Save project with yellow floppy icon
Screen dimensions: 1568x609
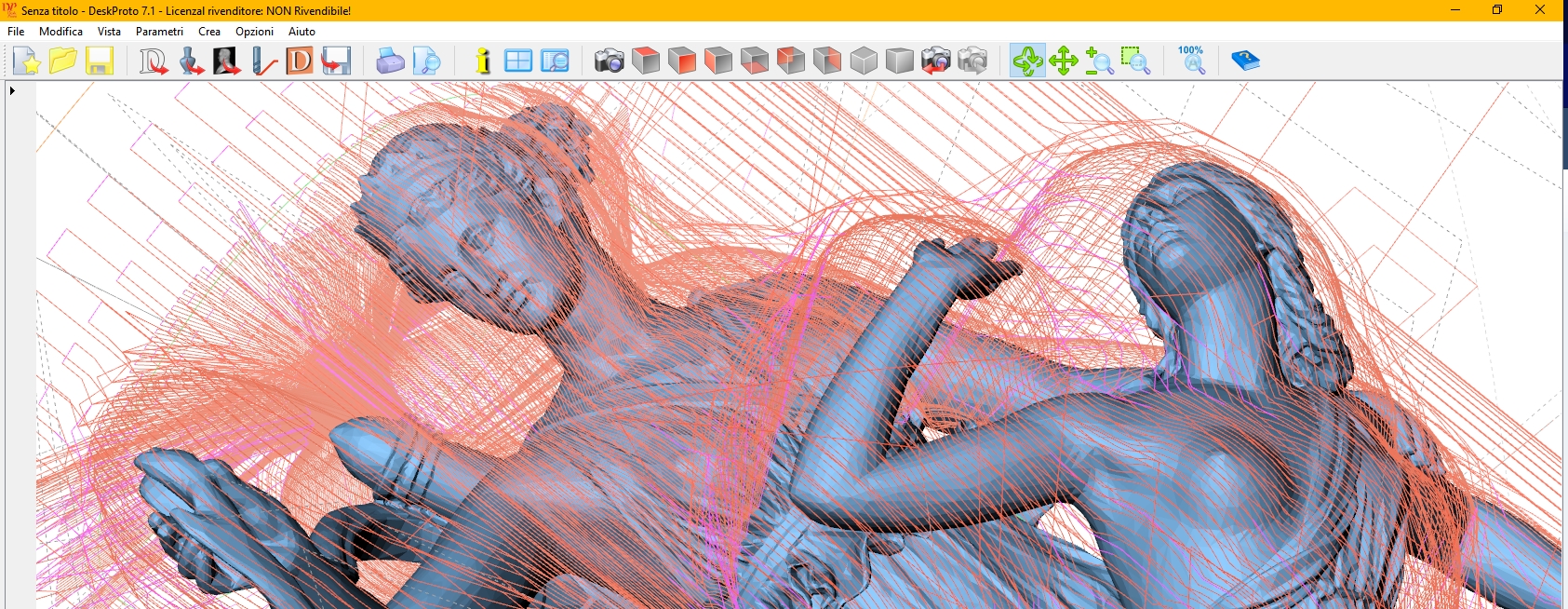[100, 61]
